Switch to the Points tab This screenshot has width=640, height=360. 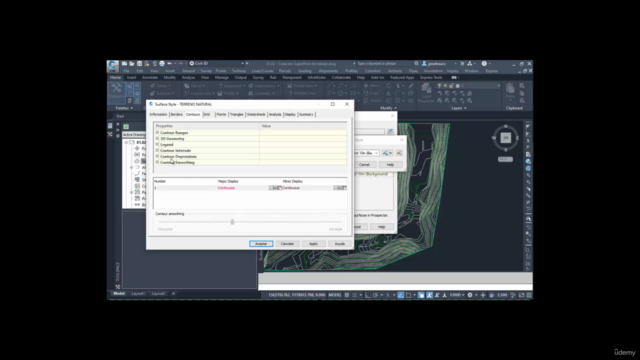click(x=221, y=115)
